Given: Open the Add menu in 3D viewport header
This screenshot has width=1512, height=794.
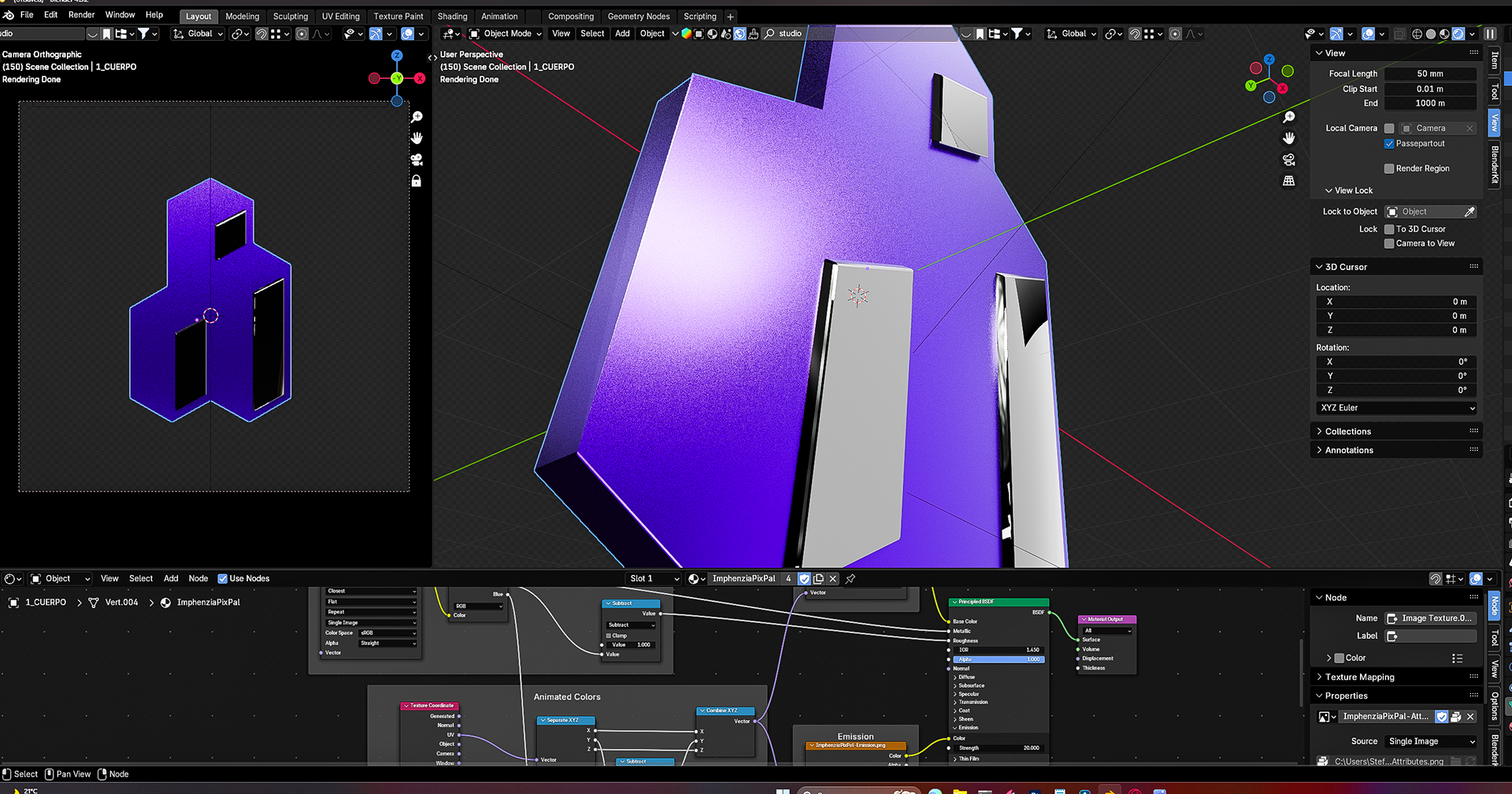Looking at the screenshot, I should [622, 34].
